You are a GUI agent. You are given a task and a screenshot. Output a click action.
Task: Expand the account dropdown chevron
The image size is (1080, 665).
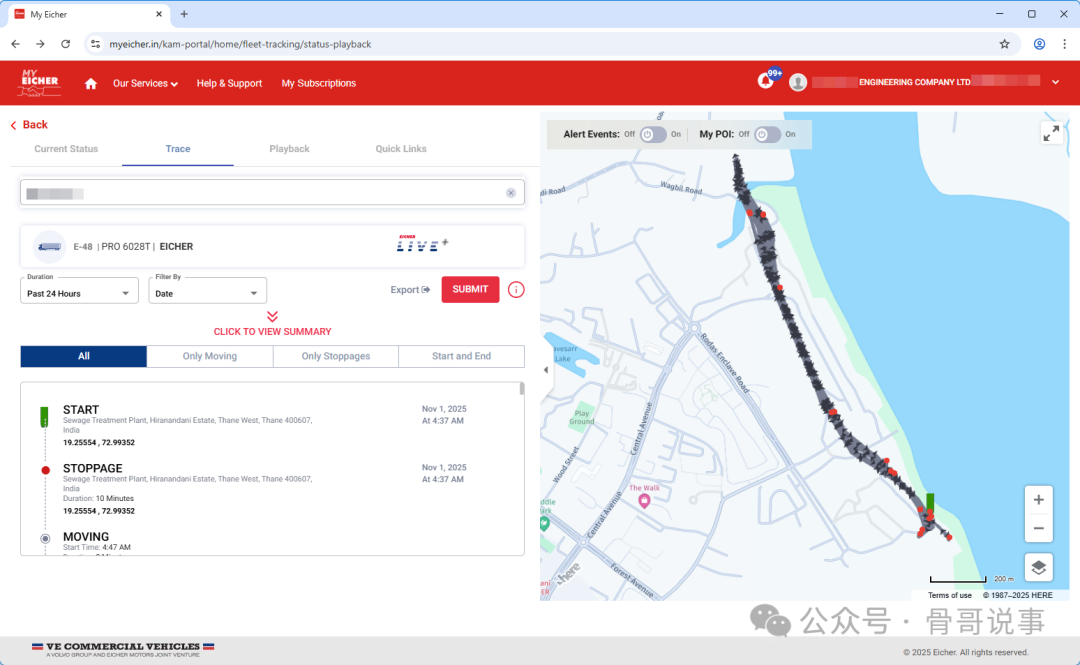click(1055, 82)
